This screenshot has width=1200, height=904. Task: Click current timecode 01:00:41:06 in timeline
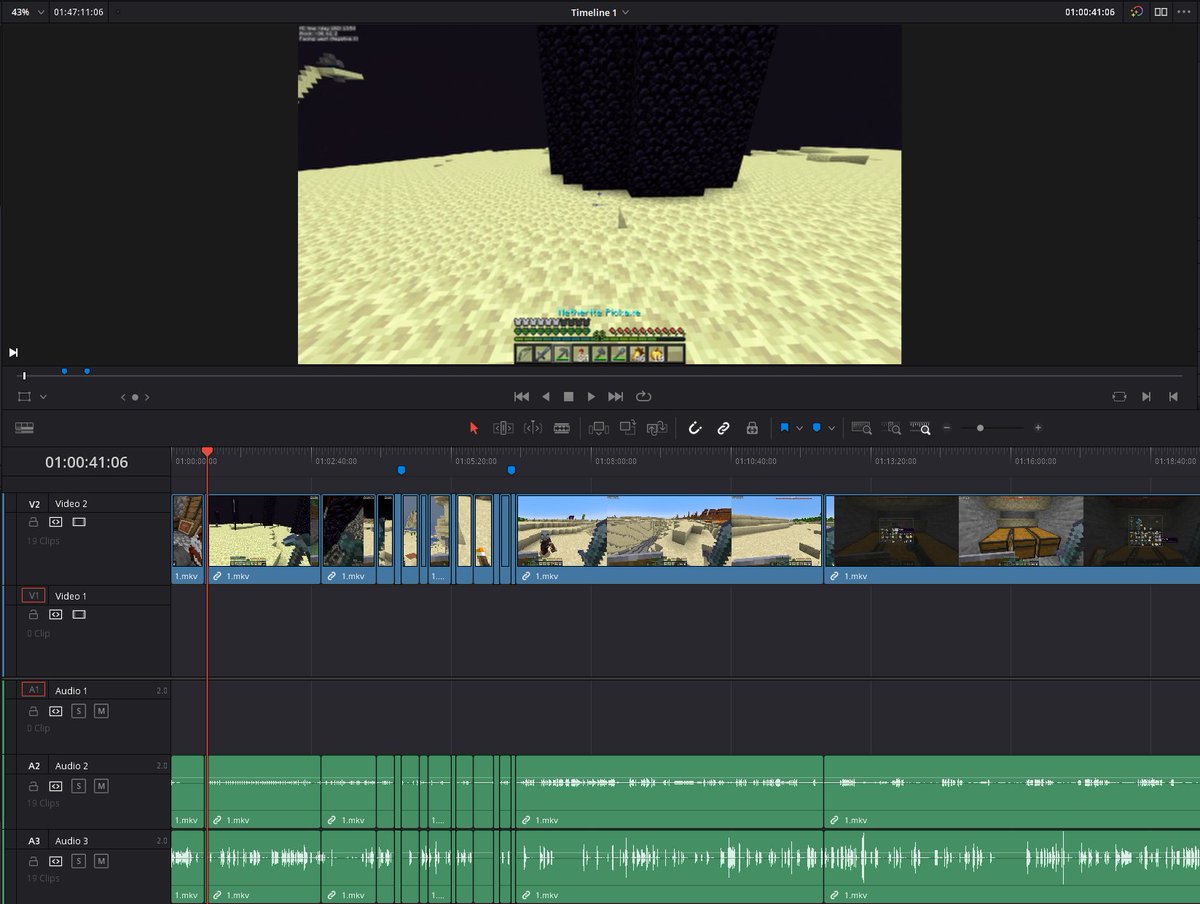coord(86,462)
